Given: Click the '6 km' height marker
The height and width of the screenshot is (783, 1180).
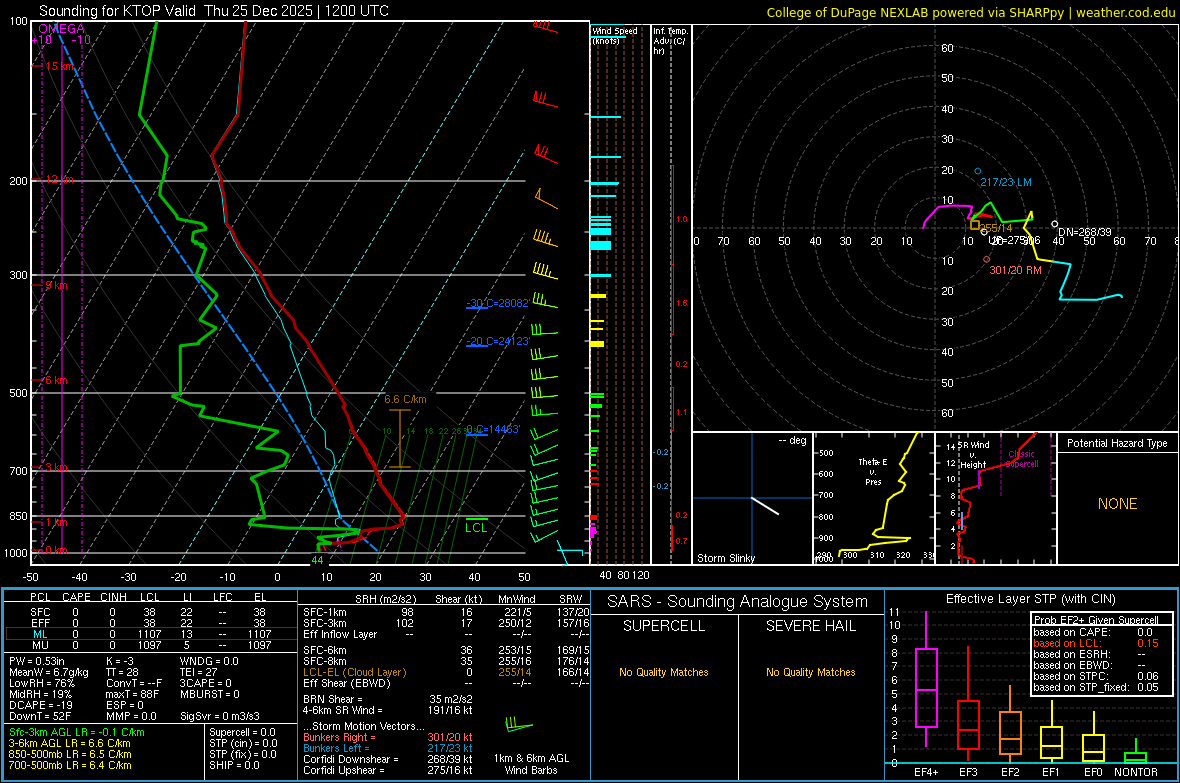Looking at the screenshot, I should [56, 380].
